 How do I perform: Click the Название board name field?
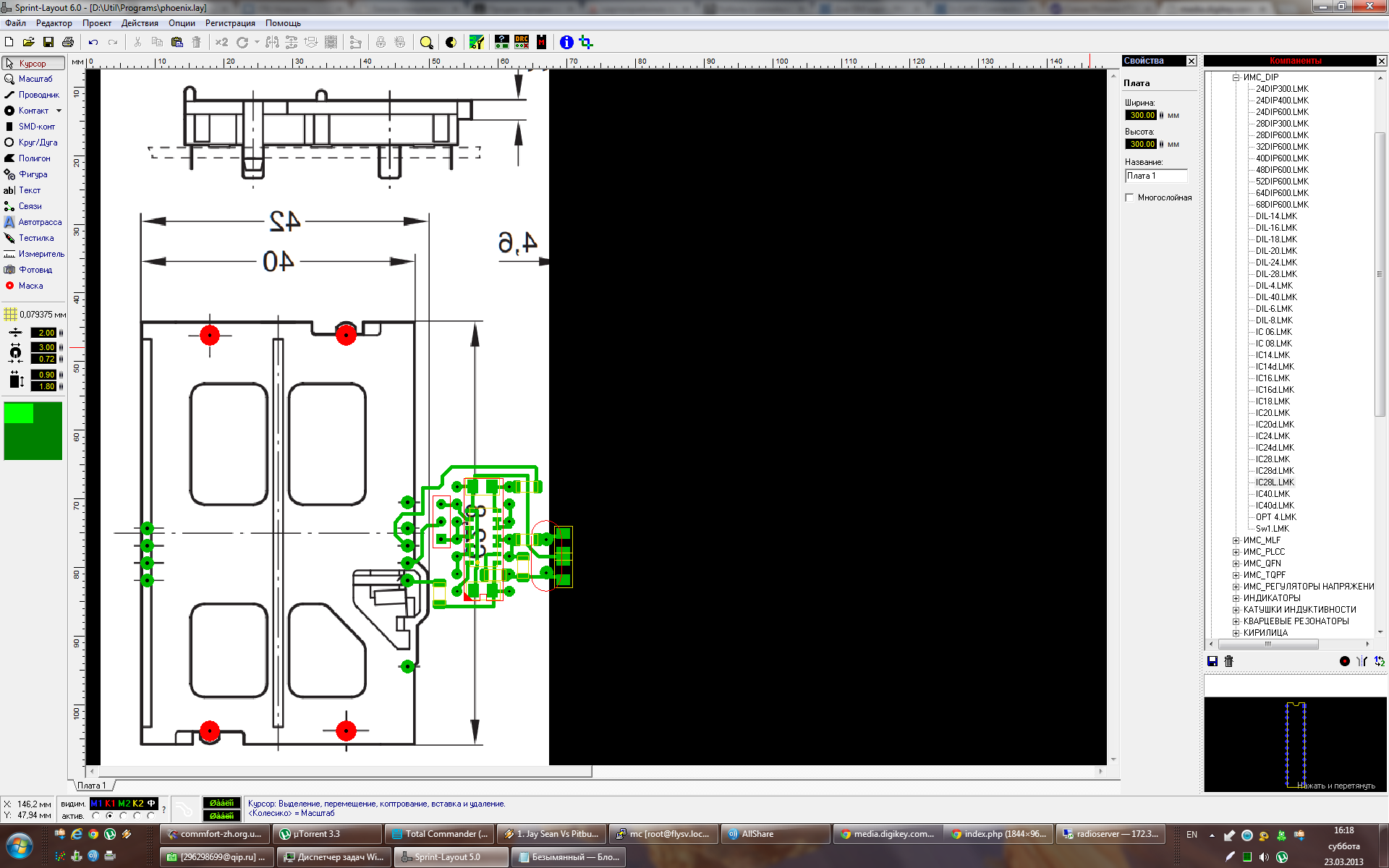(1155, 176)
